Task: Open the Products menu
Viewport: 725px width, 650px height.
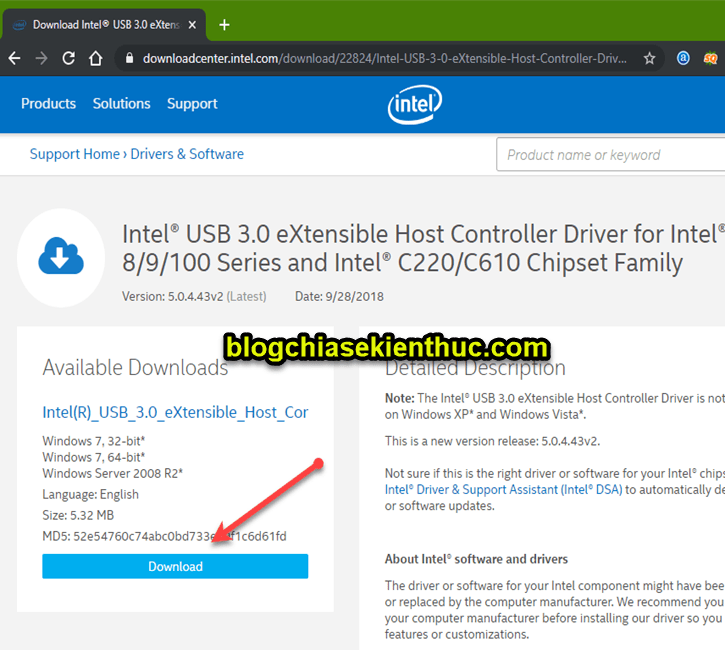Action: coord(49,104)
